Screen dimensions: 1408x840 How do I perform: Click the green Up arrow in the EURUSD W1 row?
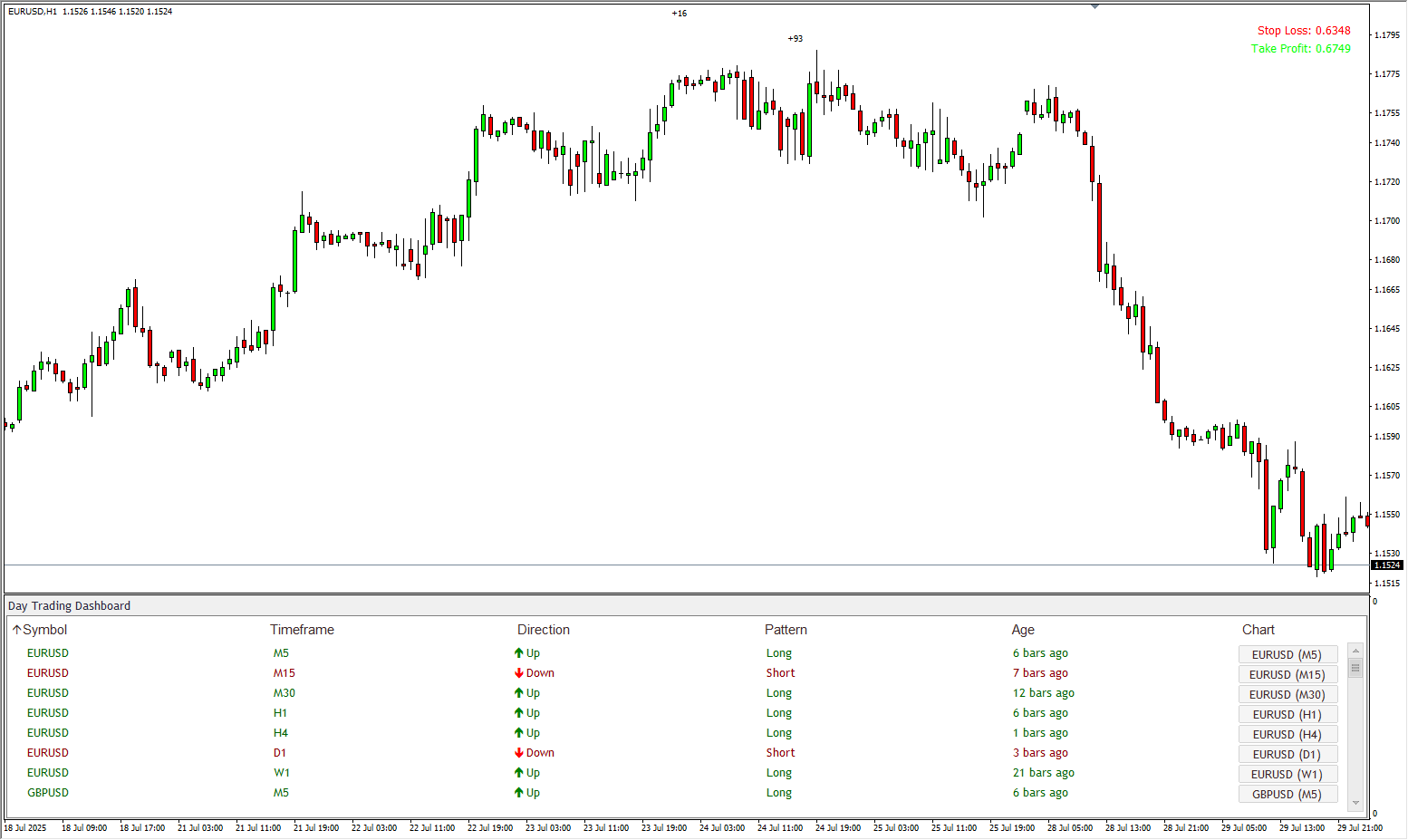tap(519, 773)
